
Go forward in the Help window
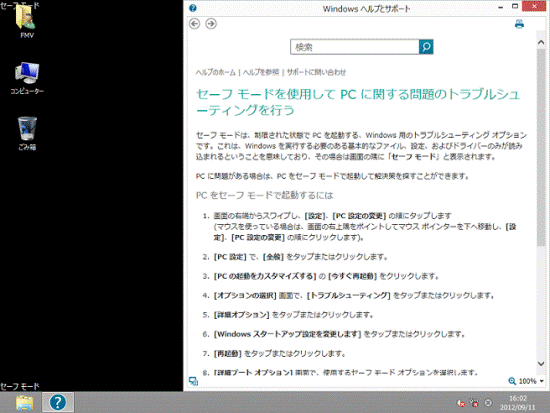click(211, 24)
